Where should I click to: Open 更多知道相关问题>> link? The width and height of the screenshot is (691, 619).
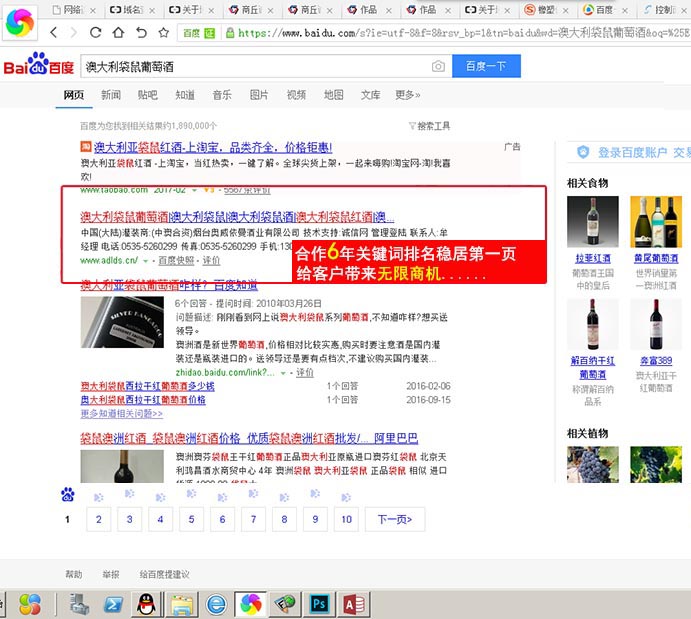tap(122, 414)
